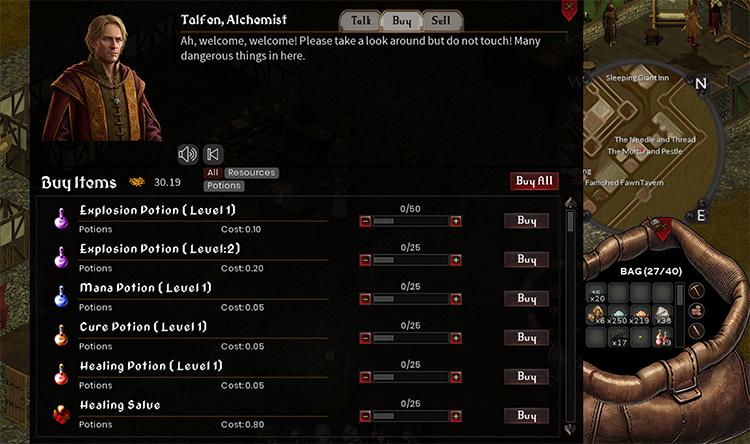Screen dimensions: 750x444
Task: Increase Healing Salve quantity with plus
Action: click(x=456, y=416)
